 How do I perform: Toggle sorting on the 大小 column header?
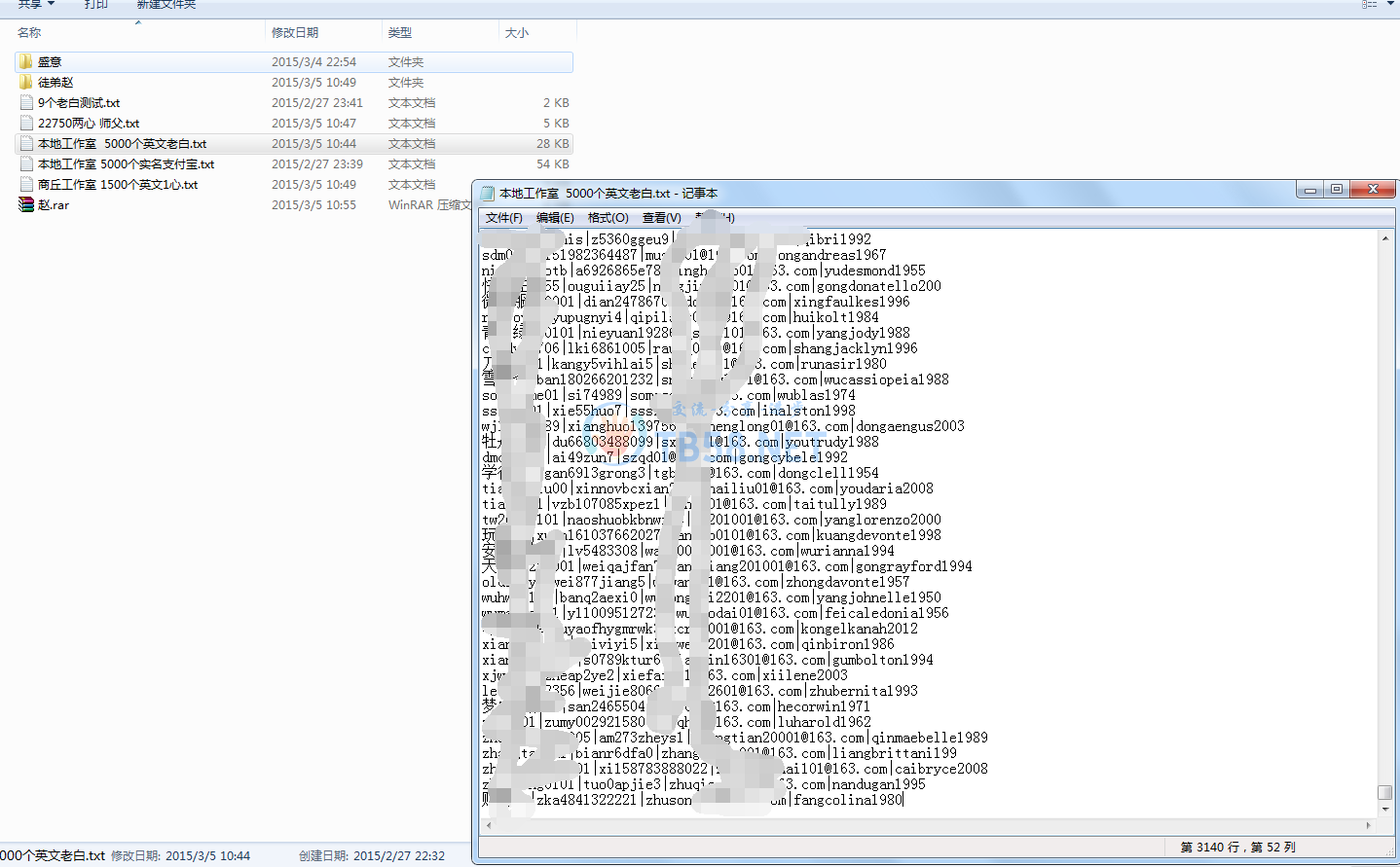pos(516,32)
